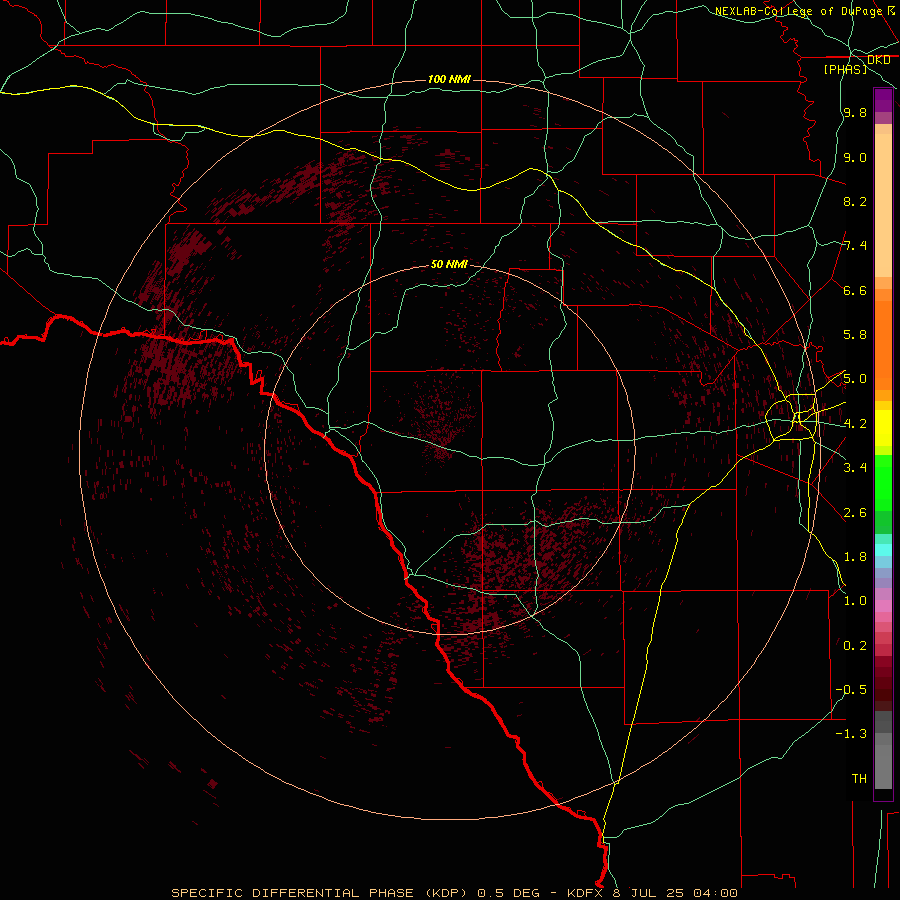Select the light peach segment of the color bar
900x900 pixels.
pos(883,205)
